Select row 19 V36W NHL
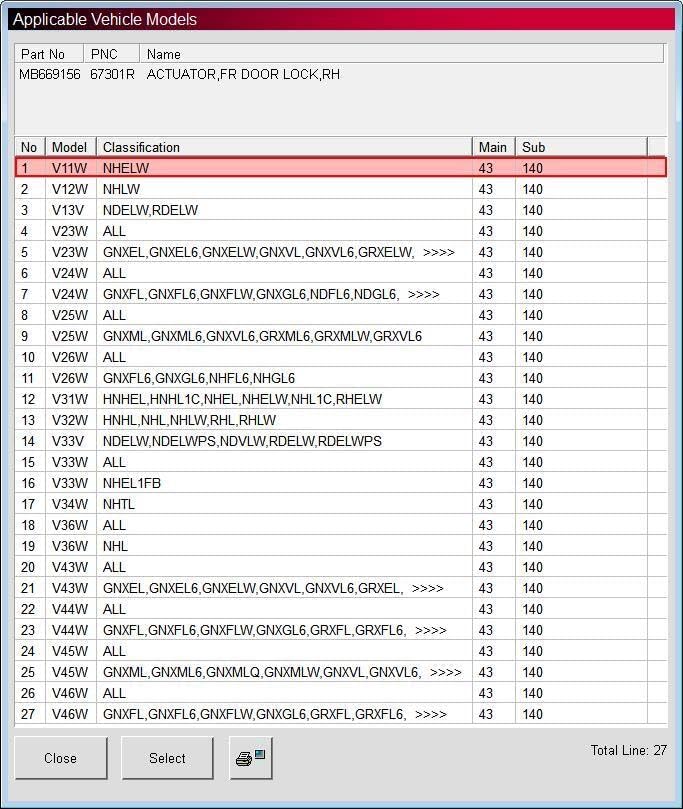Image resolution: width=683 pixels, height=809 pixels. [x=341, y=546]
